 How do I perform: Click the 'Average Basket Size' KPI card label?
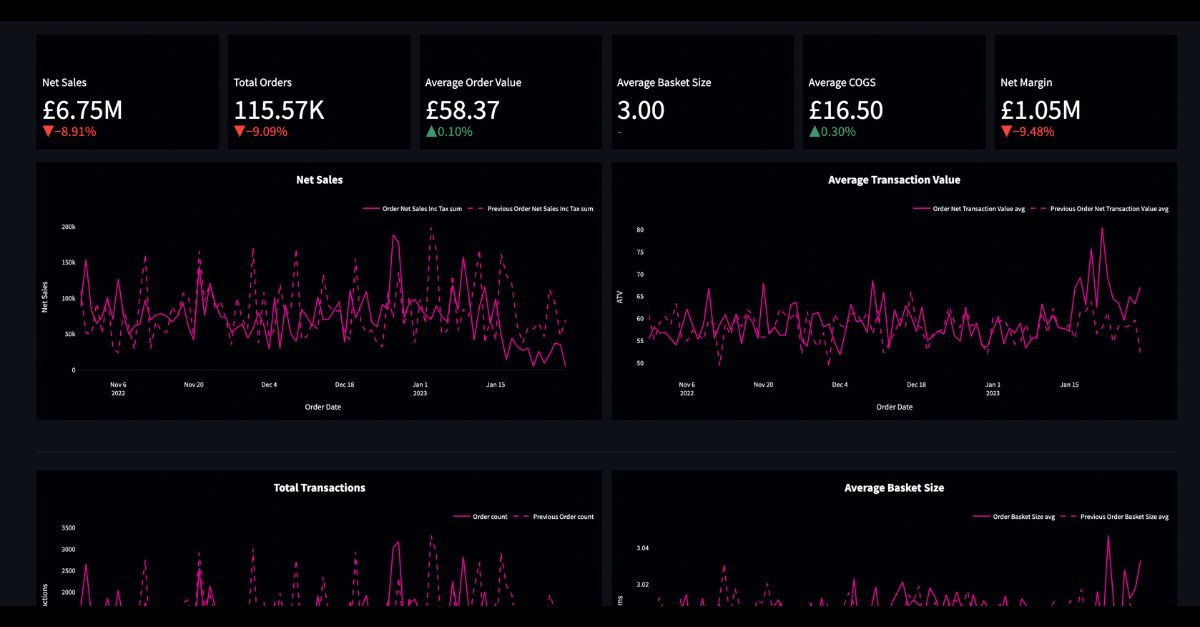pos(664,82)
